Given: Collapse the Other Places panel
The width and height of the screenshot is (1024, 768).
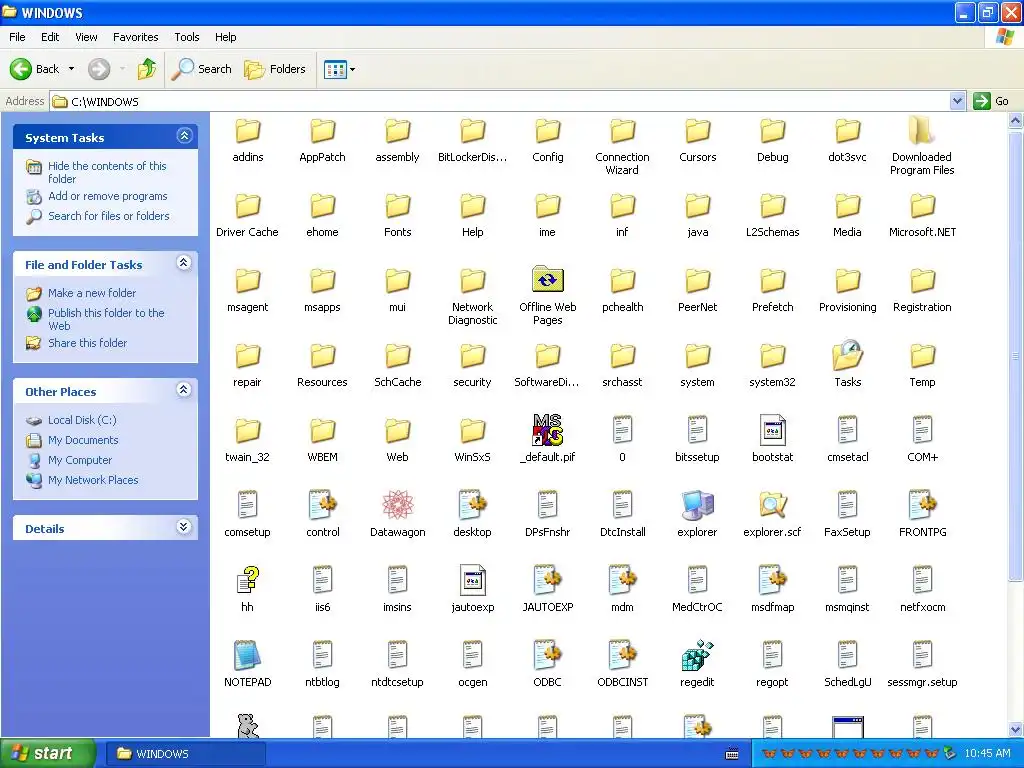Looking at the screenshot, I should pos(184,390).
